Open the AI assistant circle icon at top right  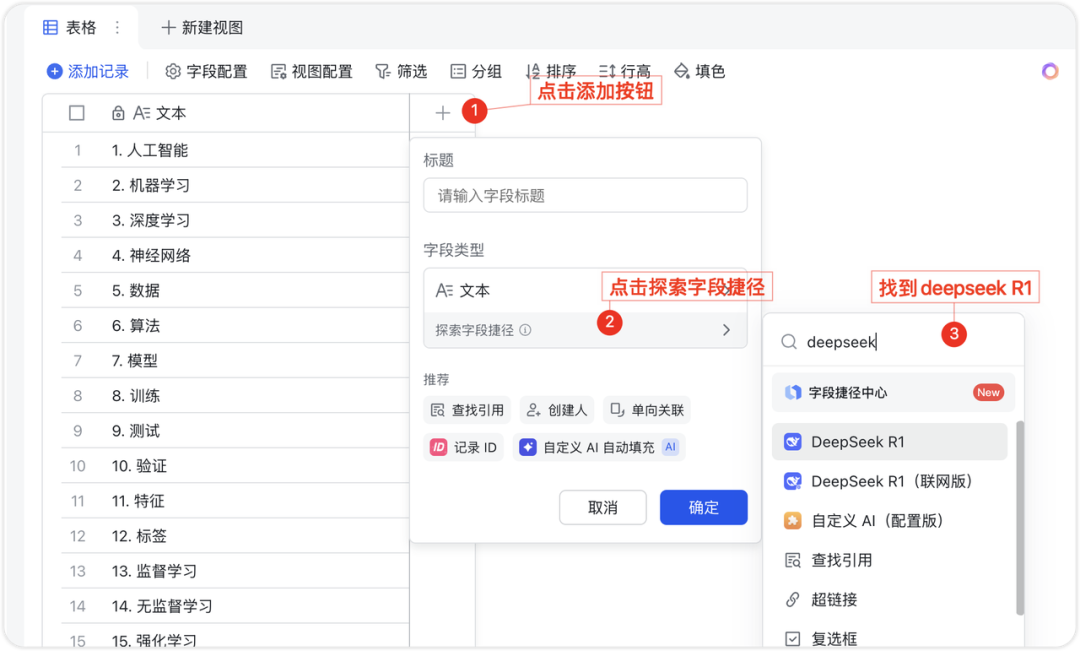click(1050, 71)
